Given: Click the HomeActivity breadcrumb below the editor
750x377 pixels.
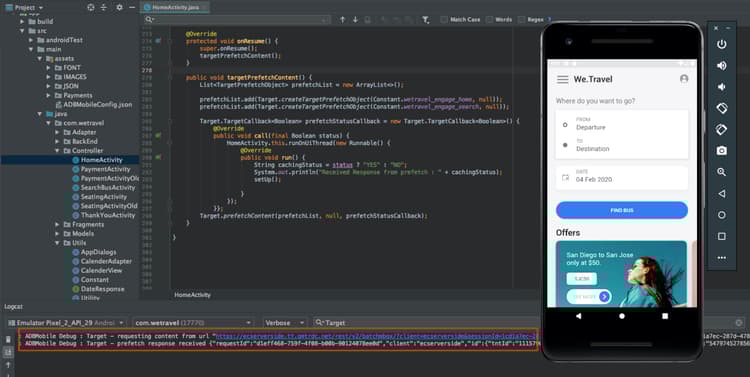Looking at the screenshot, I should tap(192, 295).
